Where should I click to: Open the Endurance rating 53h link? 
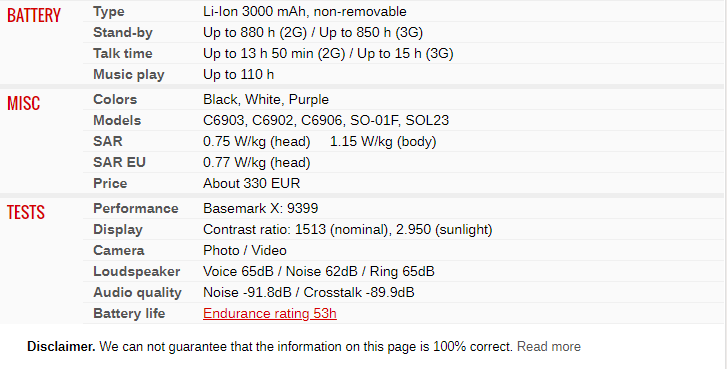pyautogui.click(x=269, y=313)
